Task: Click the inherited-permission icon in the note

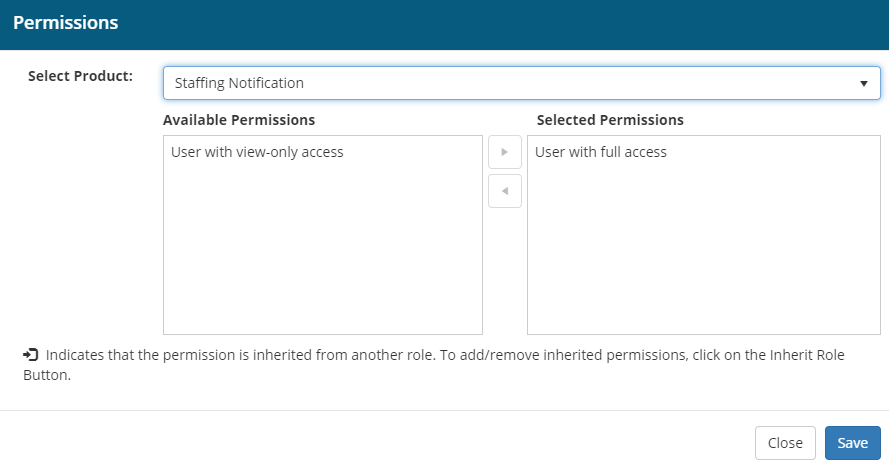Action: [31, 355]
